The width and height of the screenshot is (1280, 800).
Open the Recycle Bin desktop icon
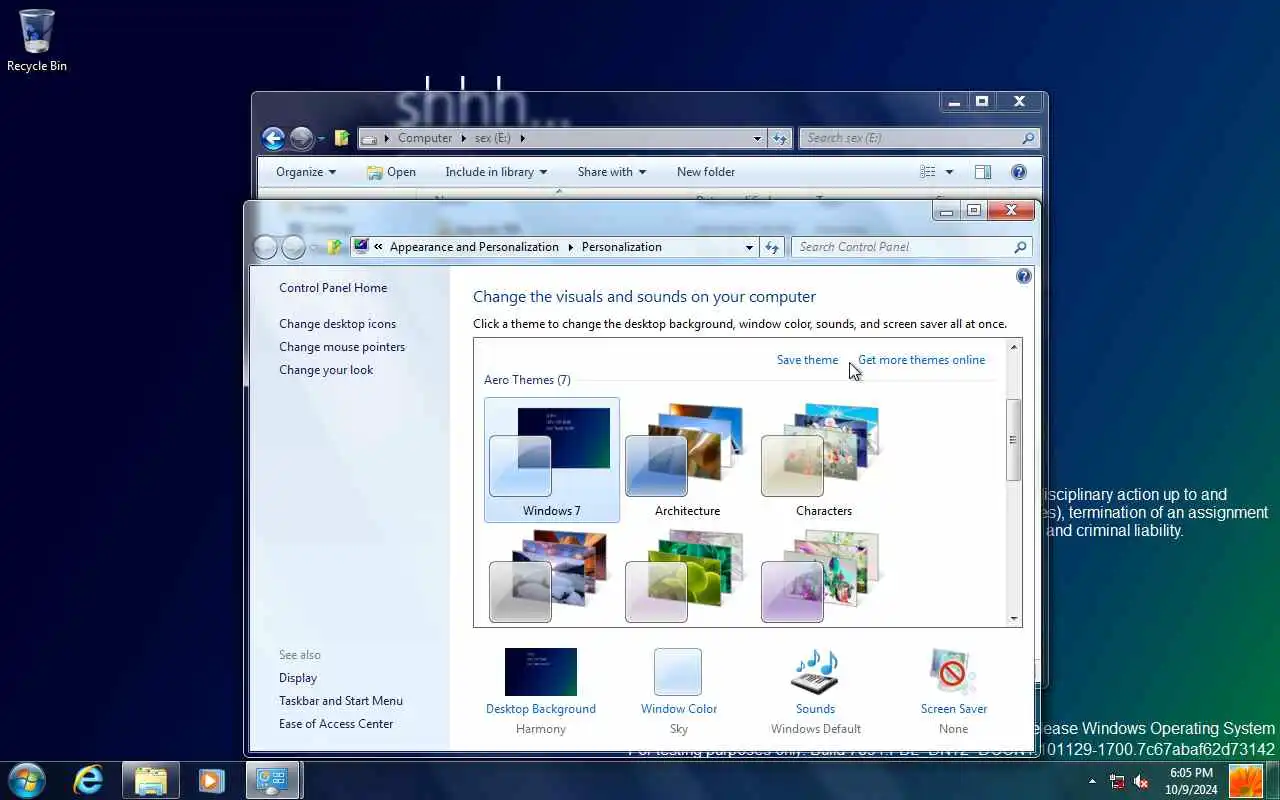pyautogui.click(x=37, y=41)
